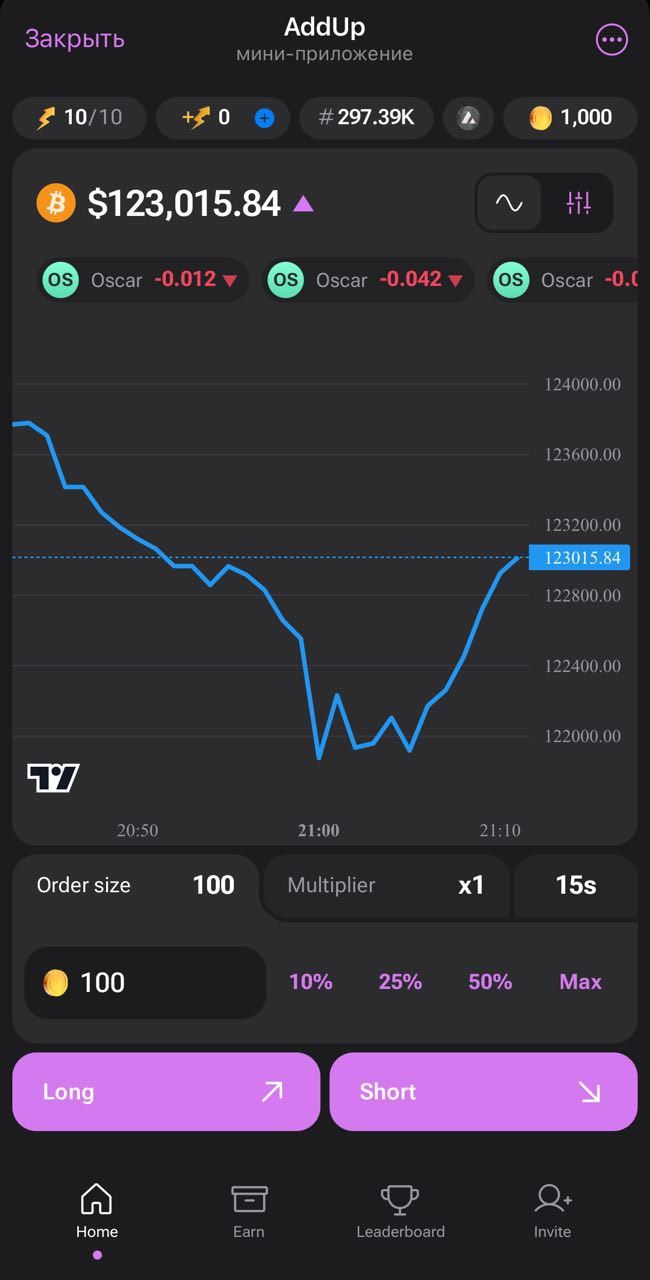Tap the first Oscar -0.012 trade chip
The height and width of the screenshot is (1280, 650).
(142, 280)
